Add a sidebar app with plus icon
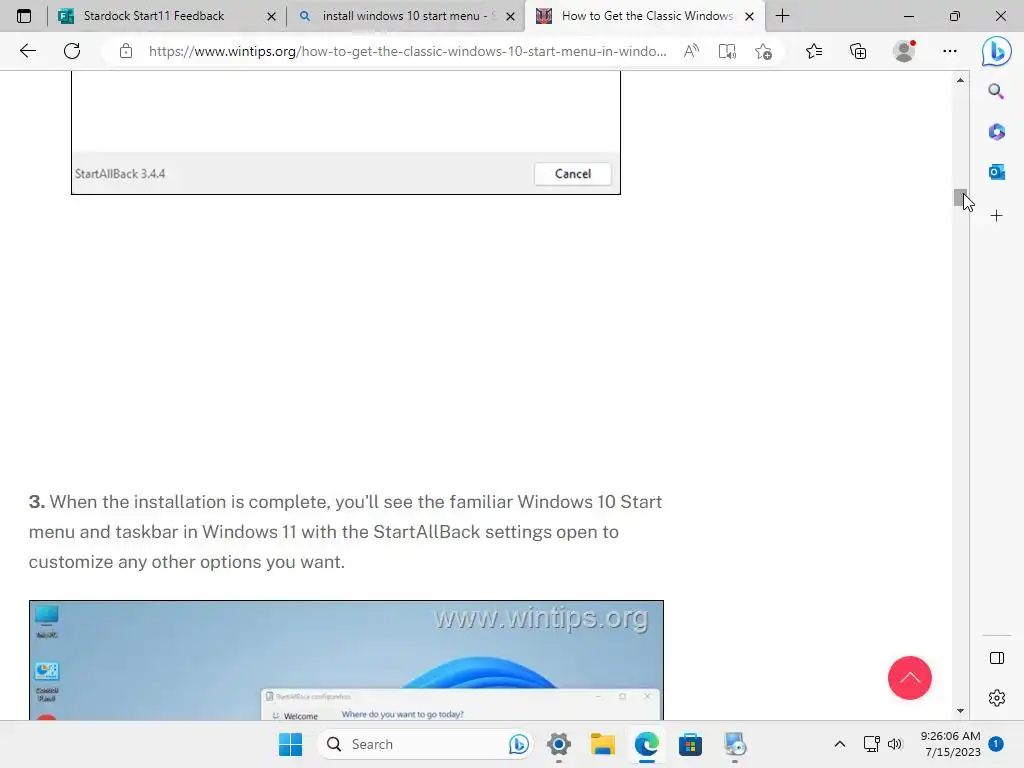 [997, 216]
